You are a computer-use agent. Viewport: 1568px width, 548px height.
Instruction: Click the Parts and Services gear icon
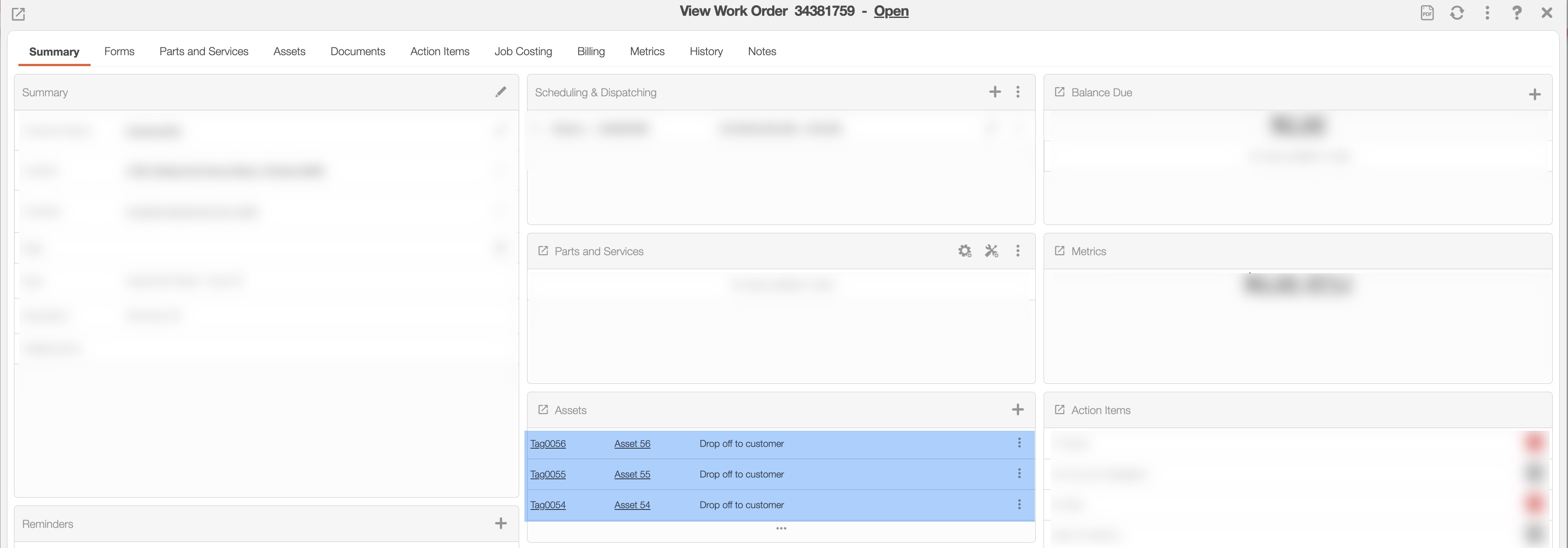pos(964,251)
